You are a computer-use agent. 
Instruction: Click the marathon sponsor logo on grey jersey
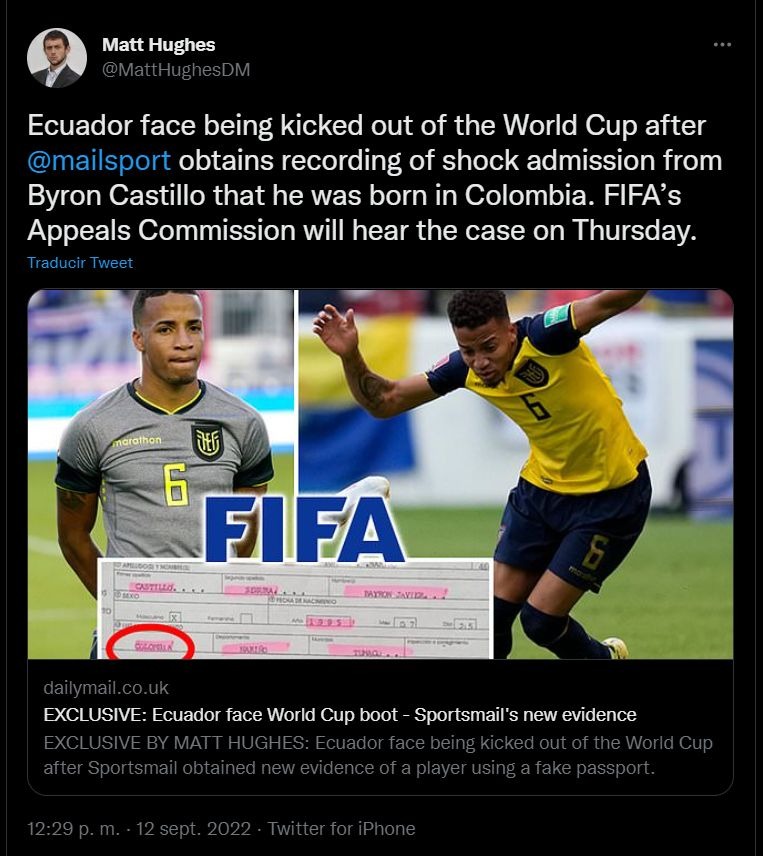[136, 441]
